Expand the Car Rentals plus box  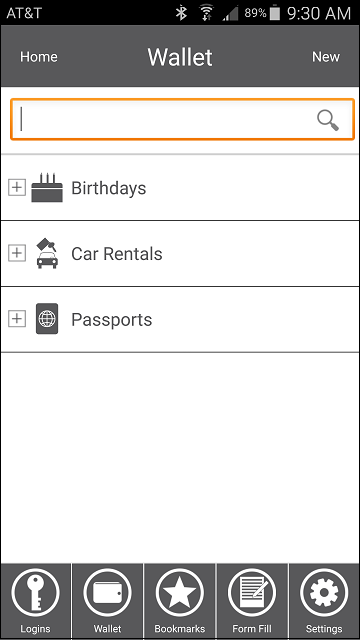17,253
